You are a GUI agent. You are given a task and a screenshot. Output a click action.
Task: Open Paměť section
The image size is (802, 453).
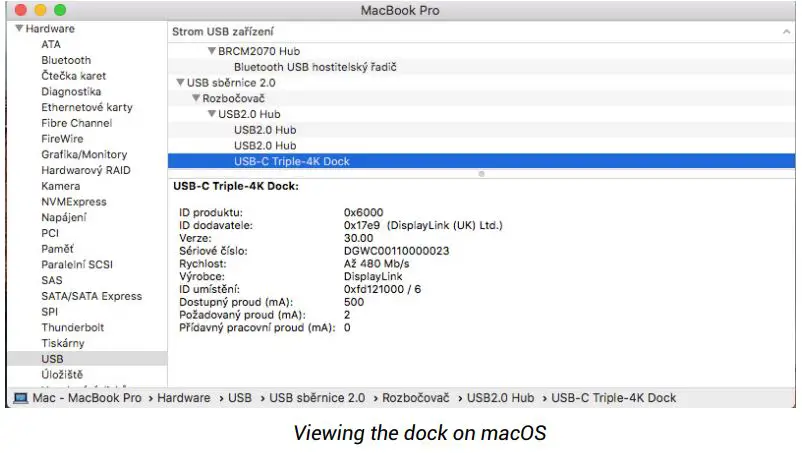(57, 249)
